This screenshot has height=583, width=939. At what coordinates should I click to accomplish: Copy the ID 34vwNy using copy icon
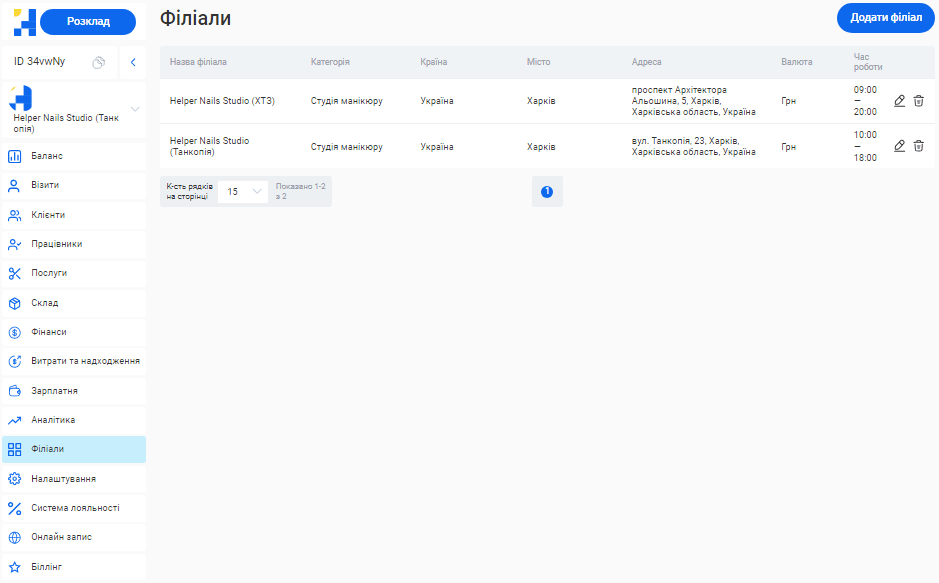coord(99,62)
